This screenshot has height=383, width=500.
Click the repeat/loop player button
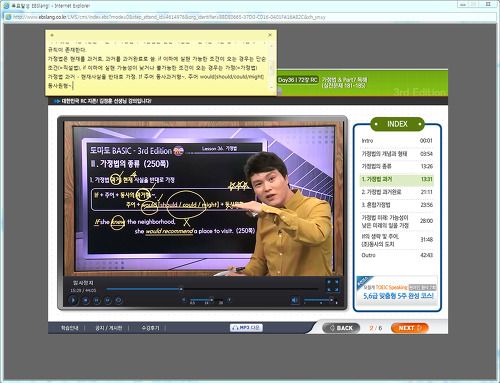tap(118, 300)
